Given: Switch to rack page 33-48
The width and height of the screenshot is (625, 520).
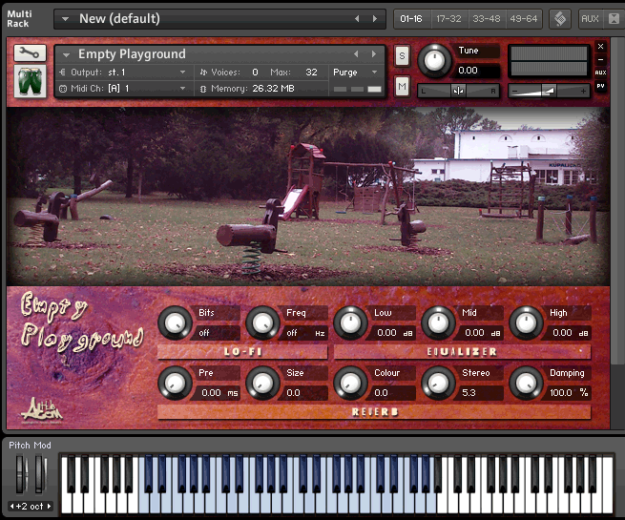Looking at the screenshot, I should [486, 19].
